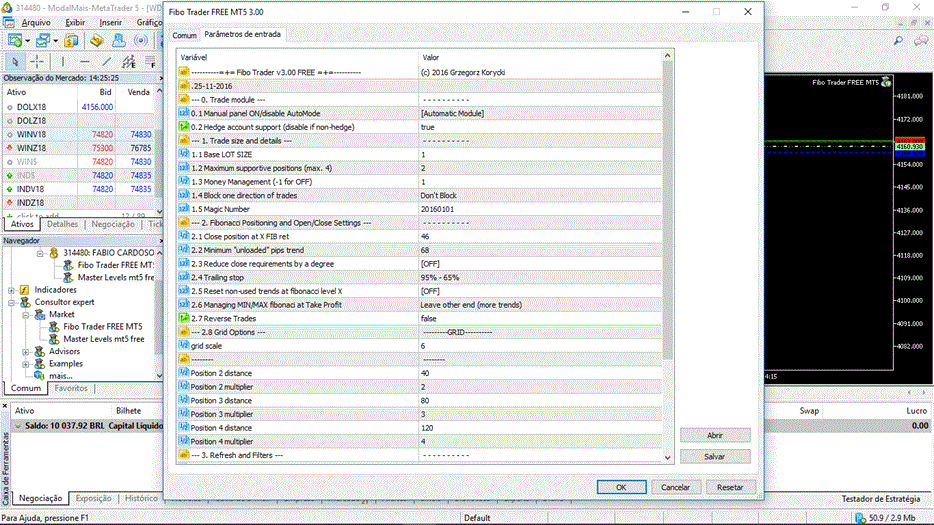
Task: Click the search magnifier icon in MetaTrader
Action: [898, 41]
